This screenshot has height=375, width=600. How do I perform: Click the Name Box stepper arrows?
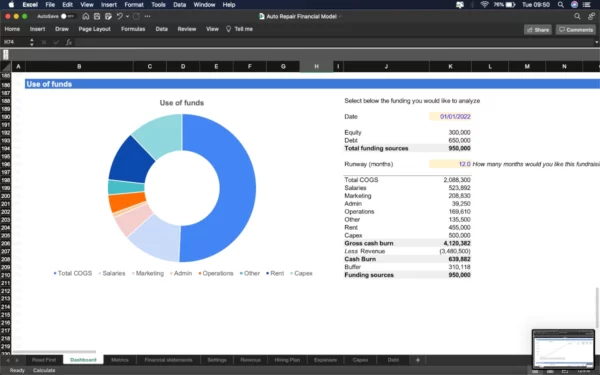pos(32,42)
